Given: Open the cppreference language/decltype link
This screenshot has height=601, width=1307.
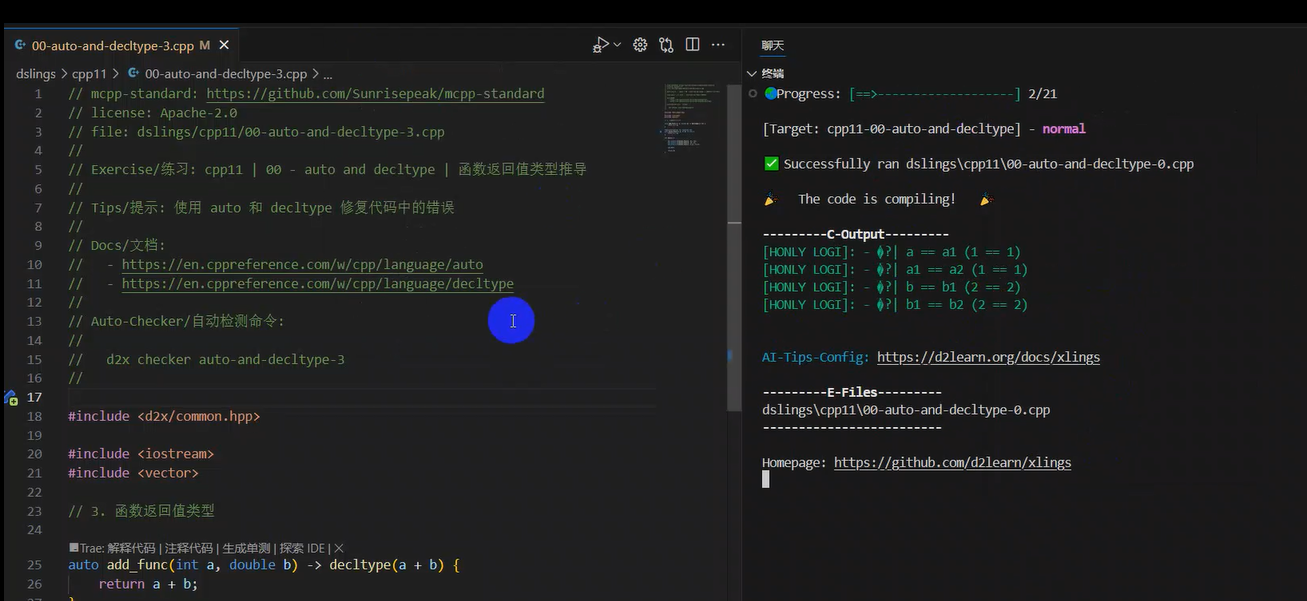Looking at the screenshot, I should (318, 284).
